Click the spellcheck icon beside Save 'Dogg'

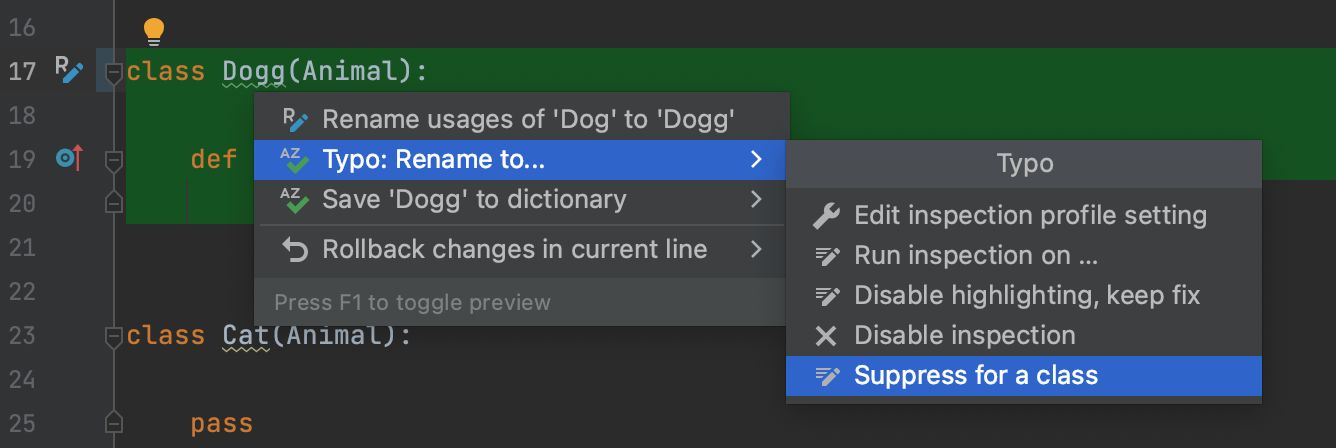[295, 200]
